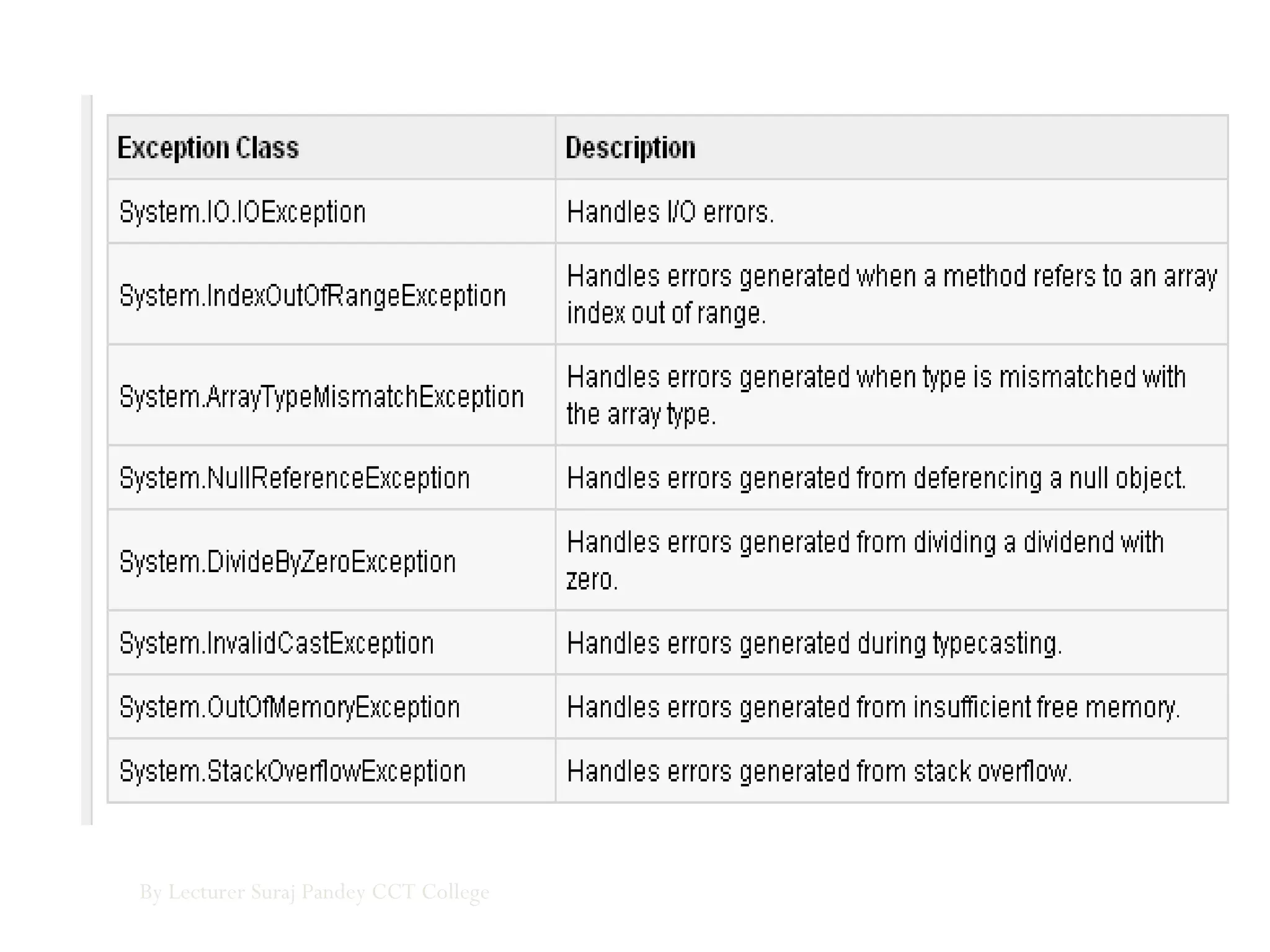The height and width of the screenshot is (952, 1270).
Task: Click the errors during typecasting description
Action: (814, 643)
